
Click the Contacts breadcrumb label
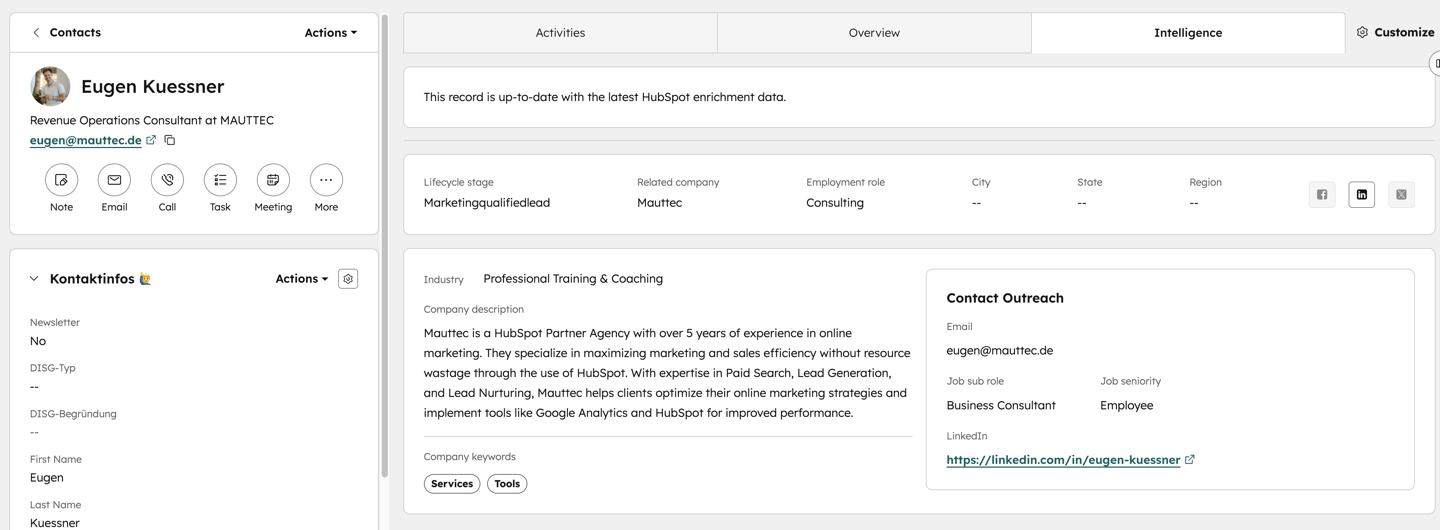[x=75, y=33]
